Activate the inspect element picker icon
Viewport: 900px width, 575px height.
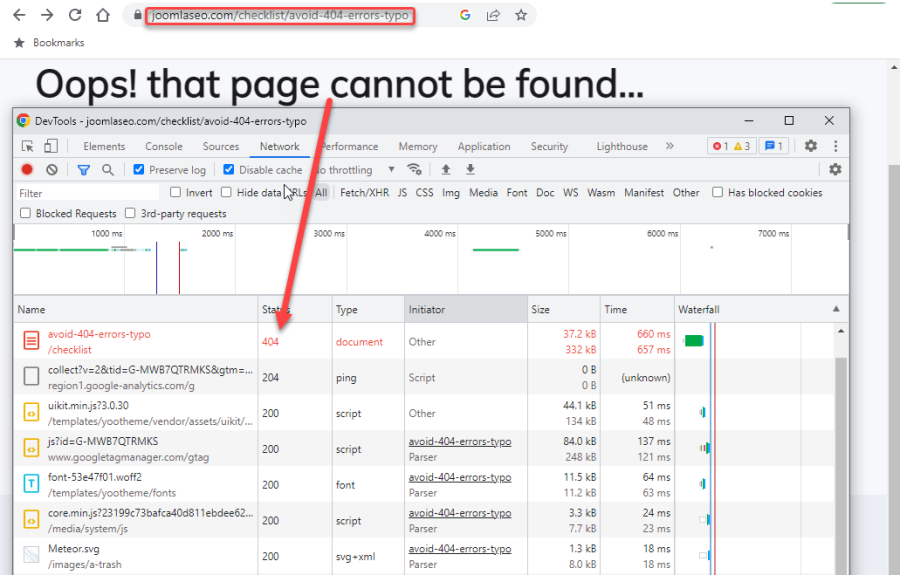click(28, 146)
